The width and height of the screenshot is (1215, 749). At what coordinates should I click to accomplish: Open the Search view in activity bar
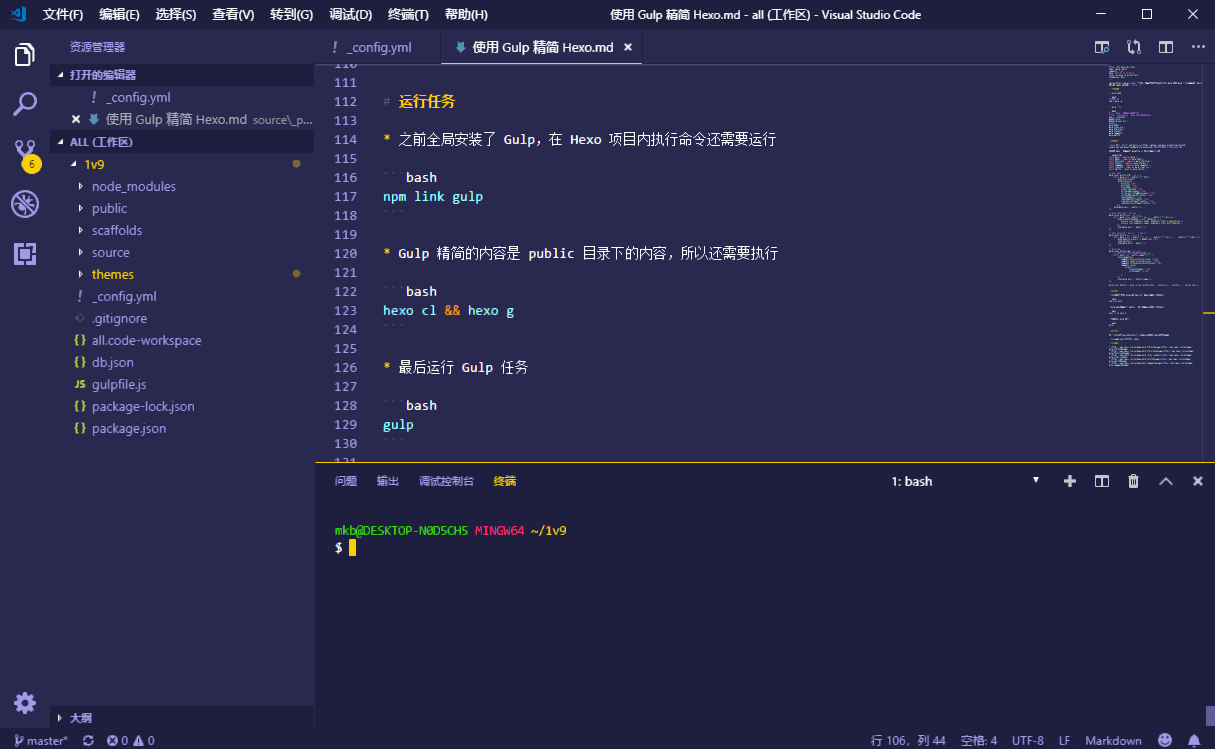25,103
